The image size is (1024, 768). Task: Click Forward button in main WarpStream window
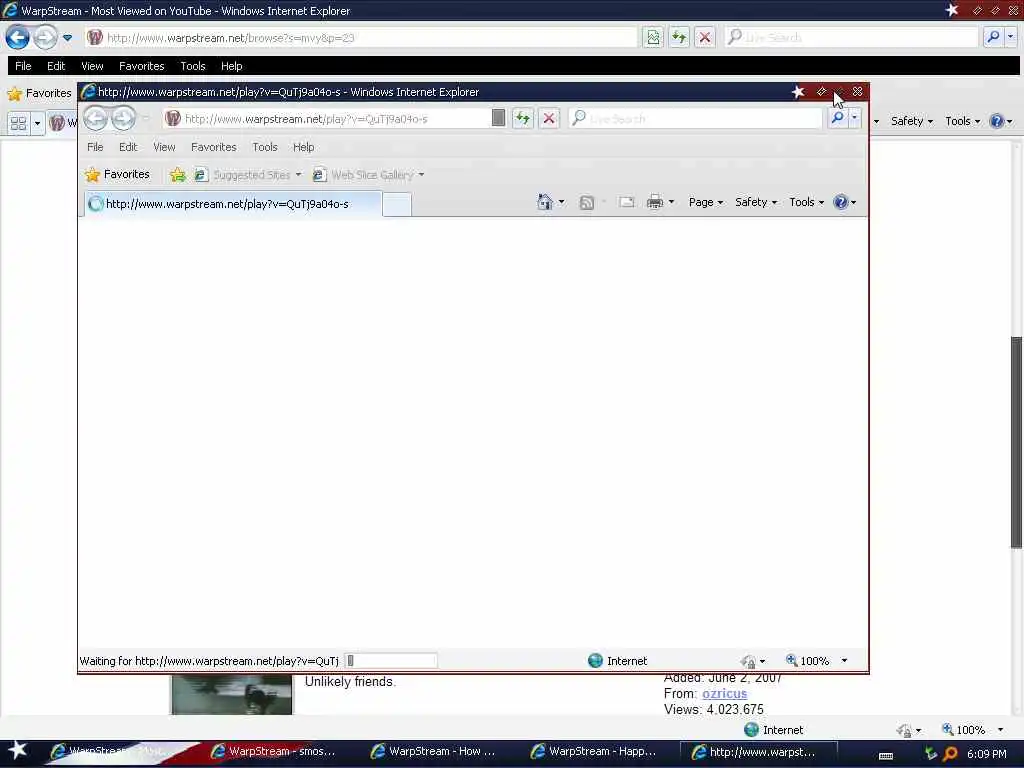tap(45, 37)
